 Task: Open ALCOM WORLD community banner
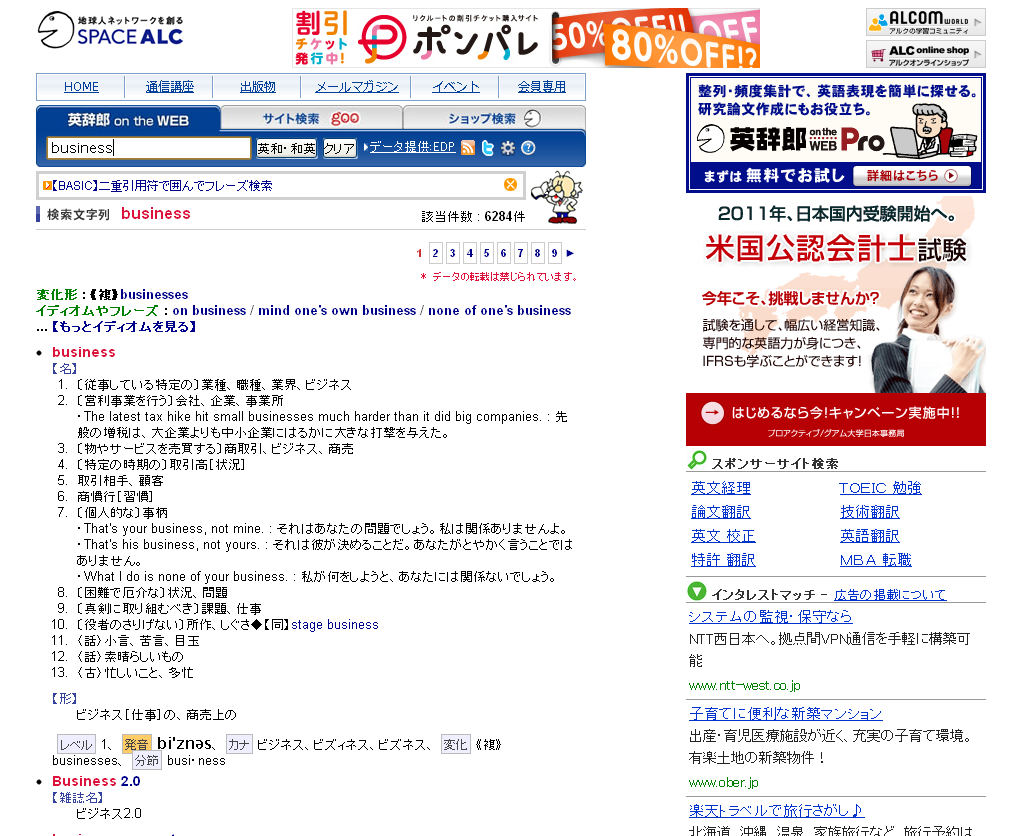(925, 22)
